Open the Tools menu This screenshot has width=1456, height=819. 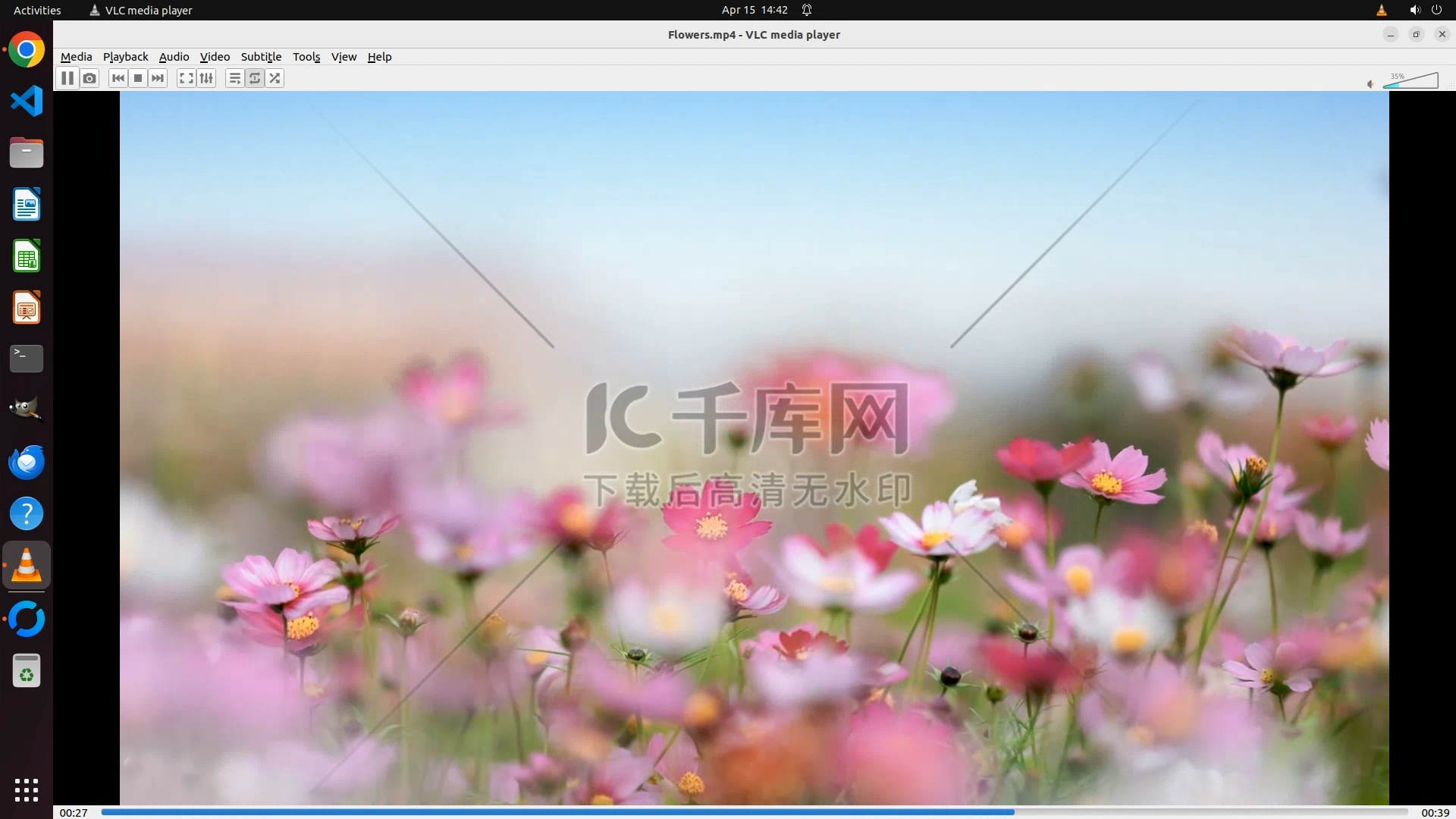tap(306, 57)
